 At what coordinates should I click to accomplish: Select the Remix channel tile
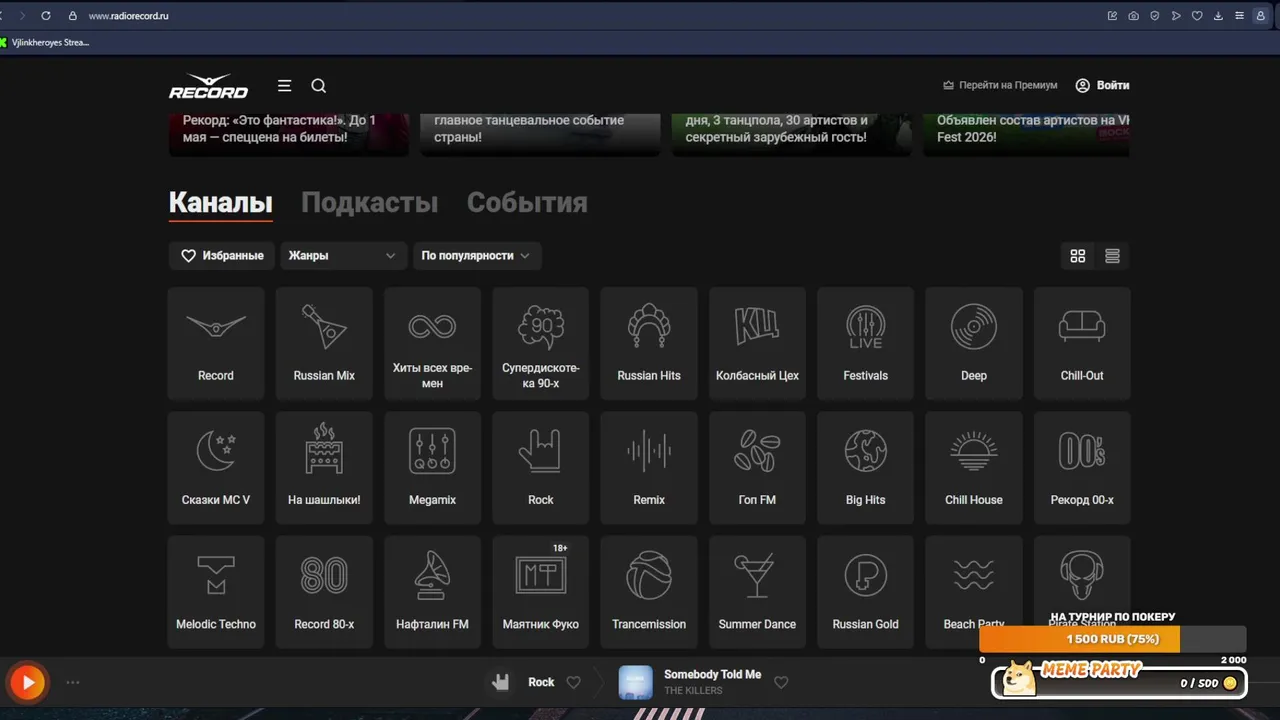pyautogui.click(x=649, y=468)
